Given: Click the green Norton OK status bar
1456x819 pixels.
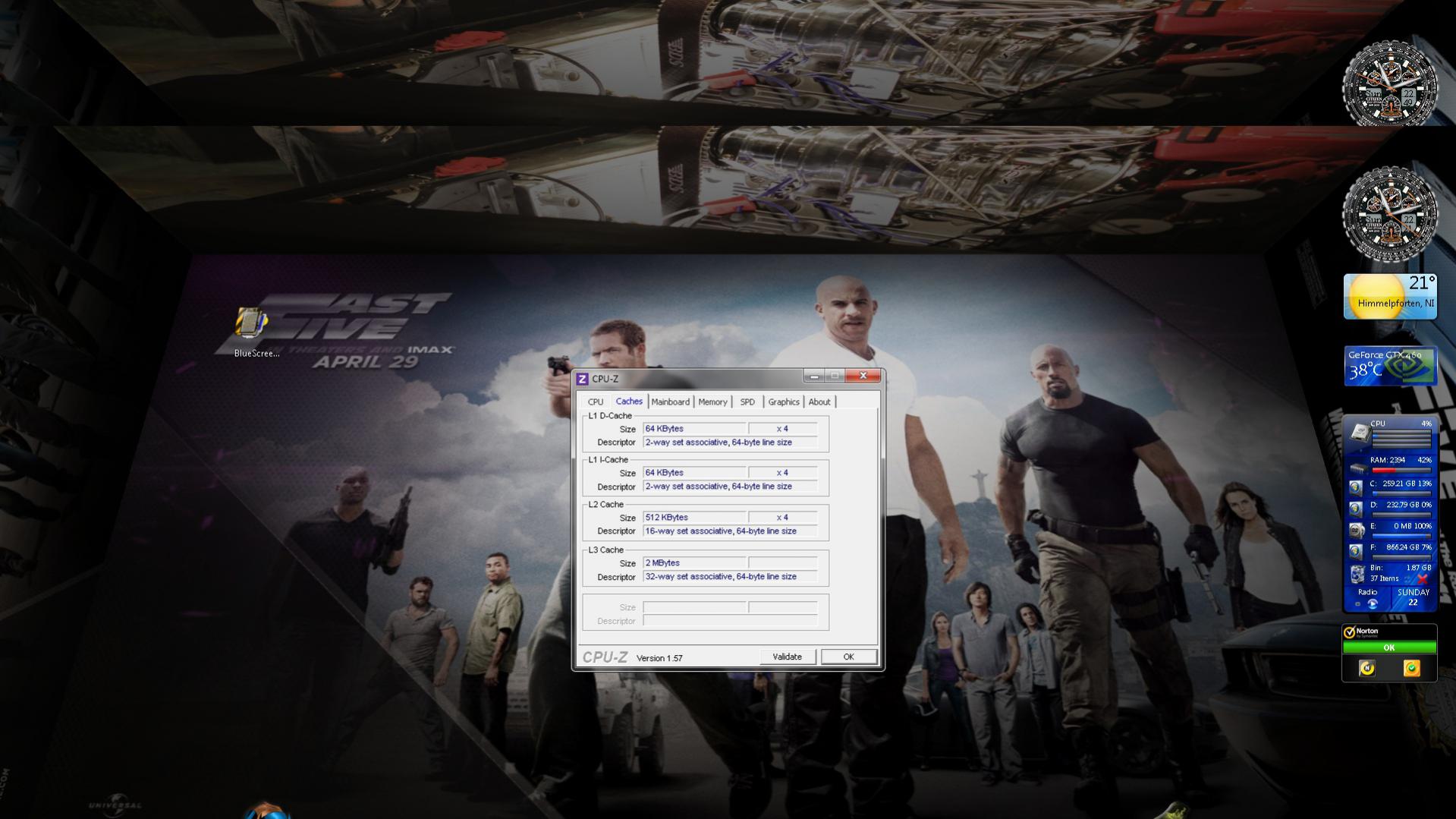Looking at the screenshot, I should click(1388, 647).
